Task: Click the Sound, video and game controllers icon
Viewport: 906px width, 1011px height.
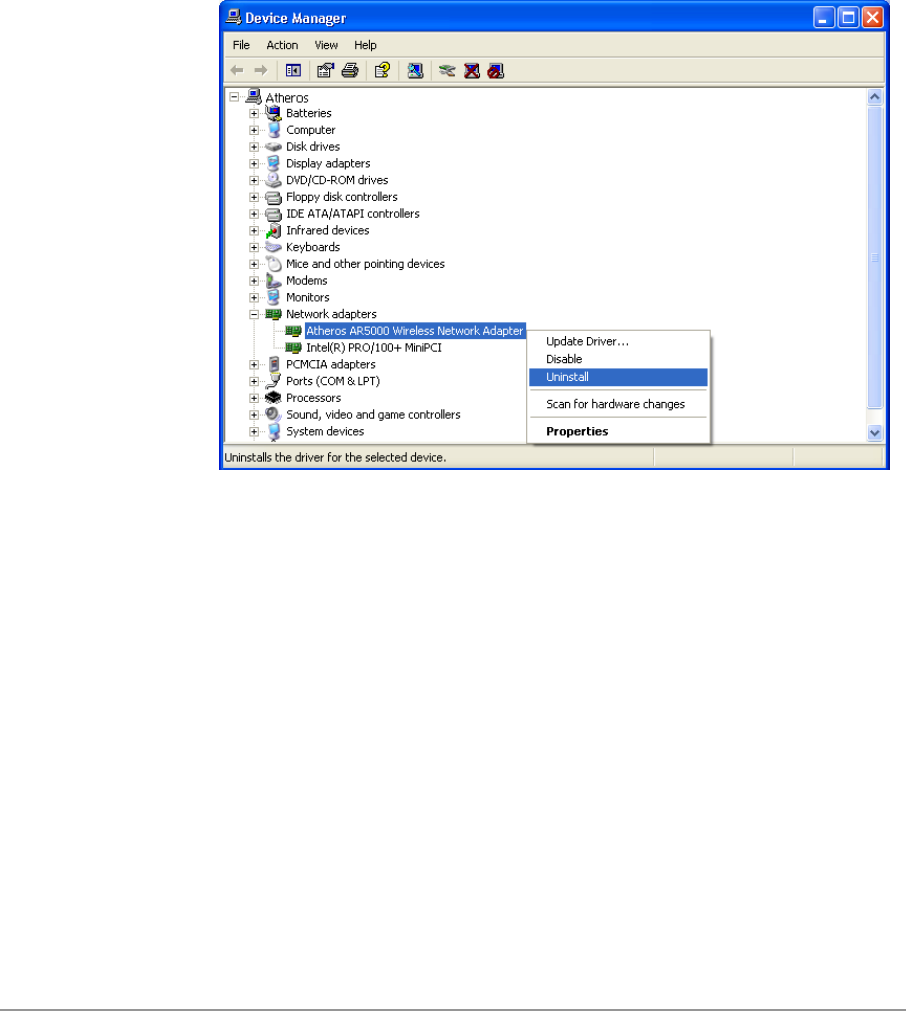Action: [273, 415]
